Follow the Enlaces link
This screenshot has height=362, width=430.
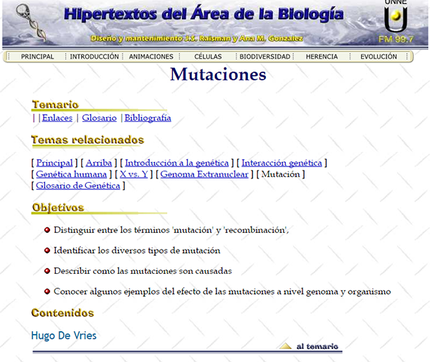point(57,118)
